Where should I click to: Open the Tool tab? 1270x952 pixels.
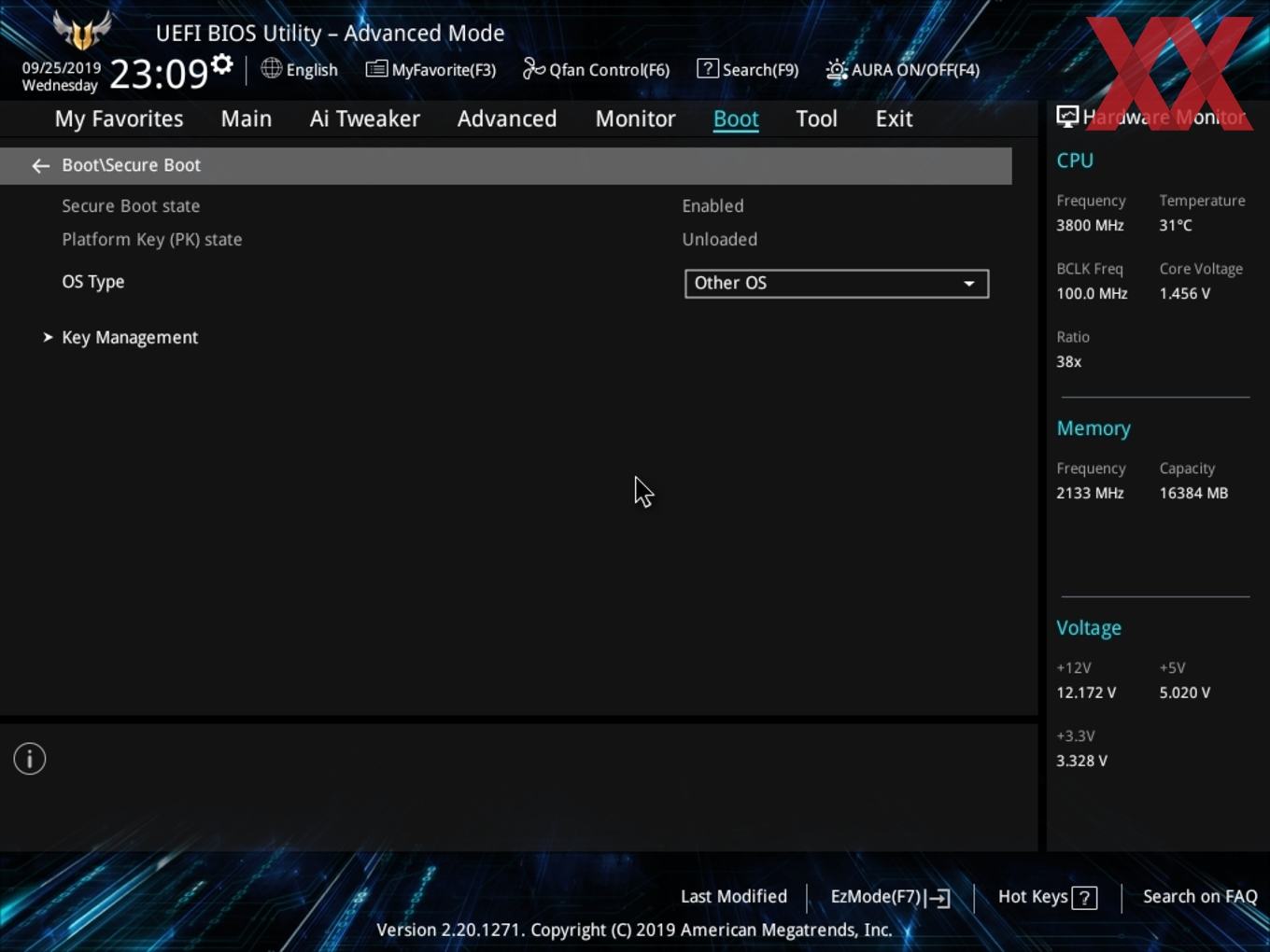tap(816, 119)
